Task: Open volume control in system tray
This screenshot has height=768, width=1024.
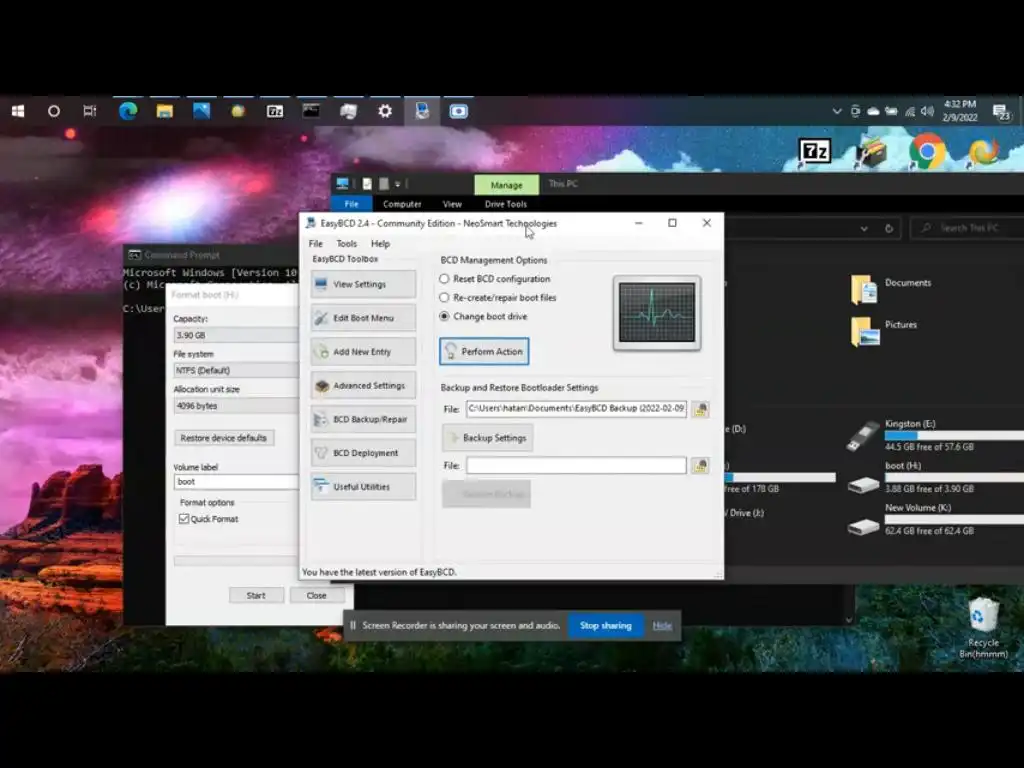Action: [927, 112]
